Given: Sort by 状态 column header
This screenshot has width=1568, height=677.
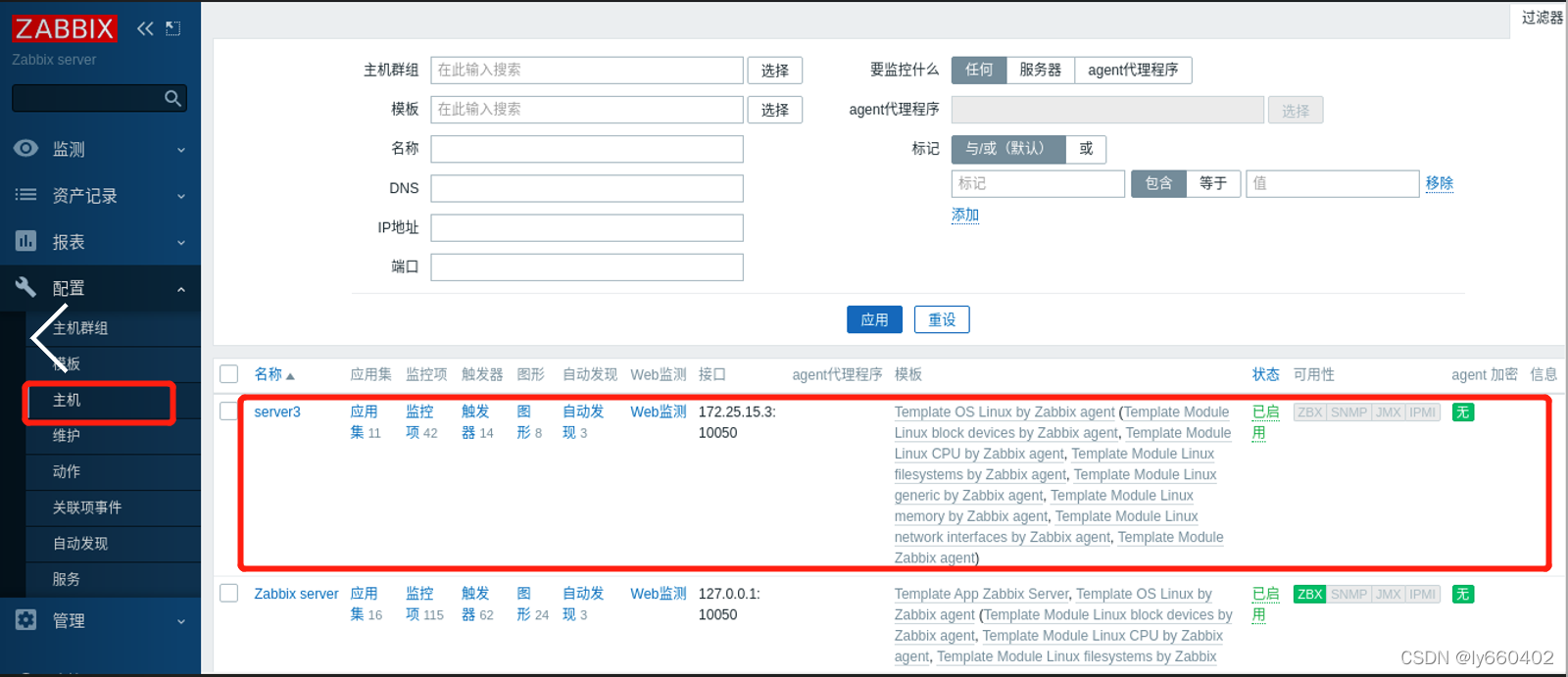Looking at the screenshot, I should coord(1265,374).
